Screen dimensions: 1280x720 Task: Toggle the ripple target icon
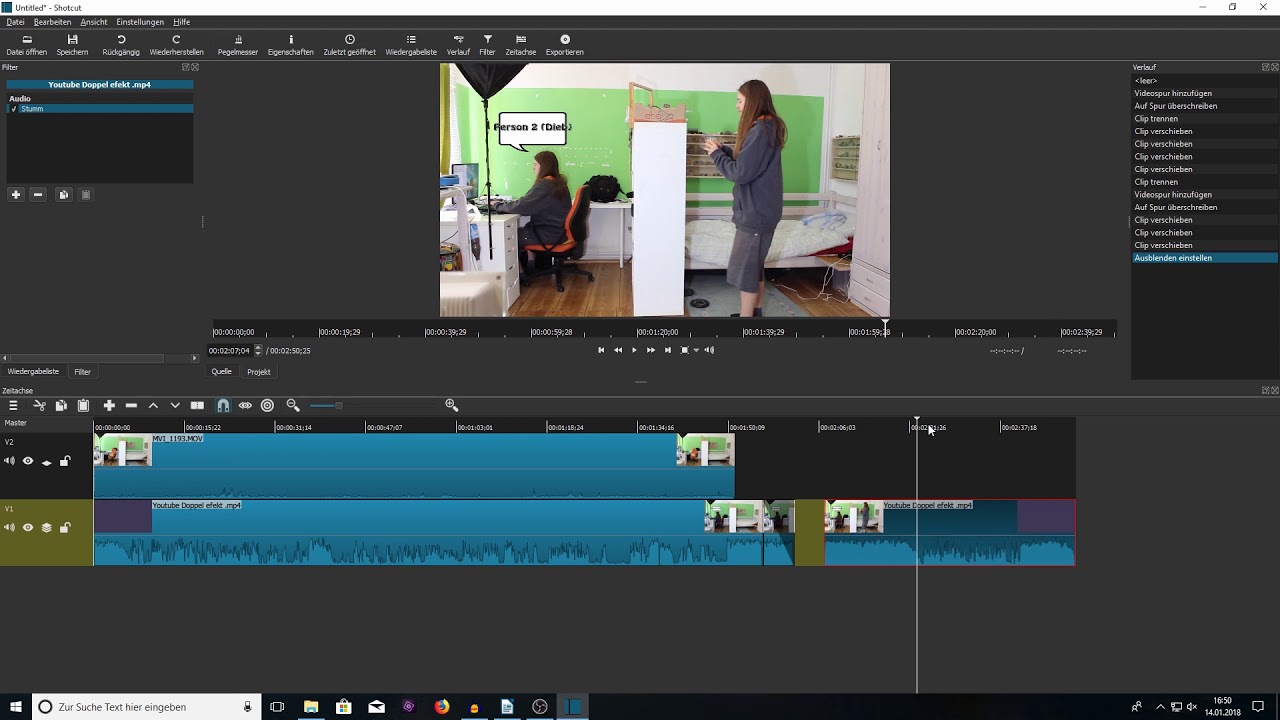[x=267, y=405]
